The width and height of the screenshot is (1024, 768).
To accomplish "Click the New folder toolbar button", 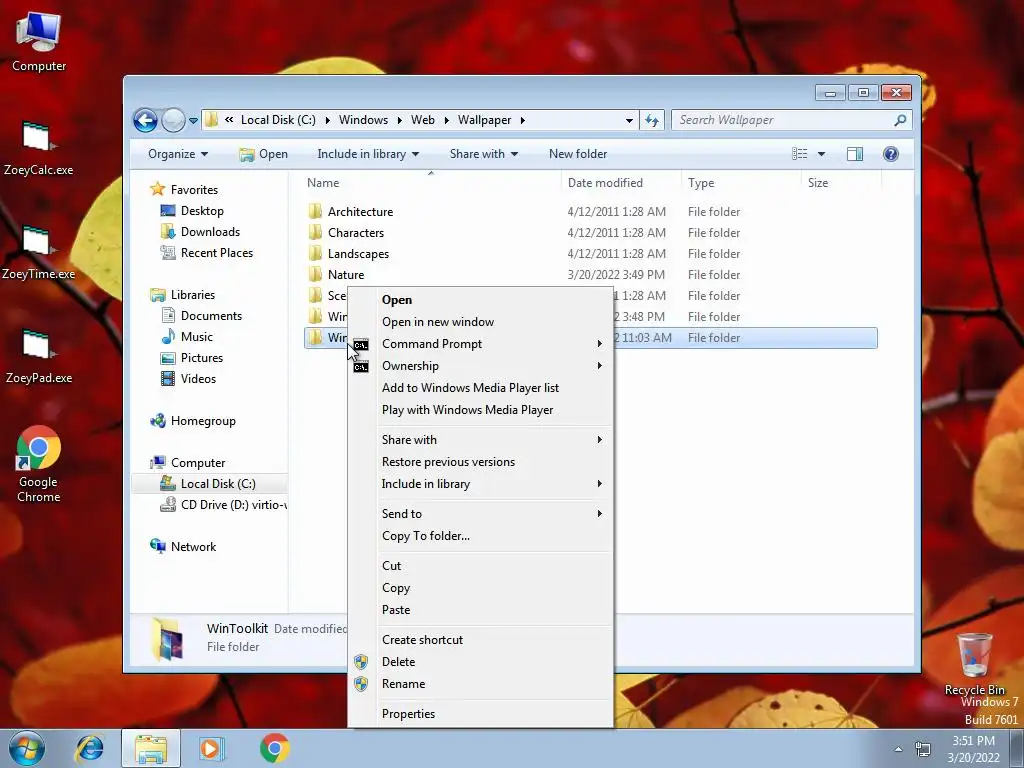I will [x=578, y=154].
